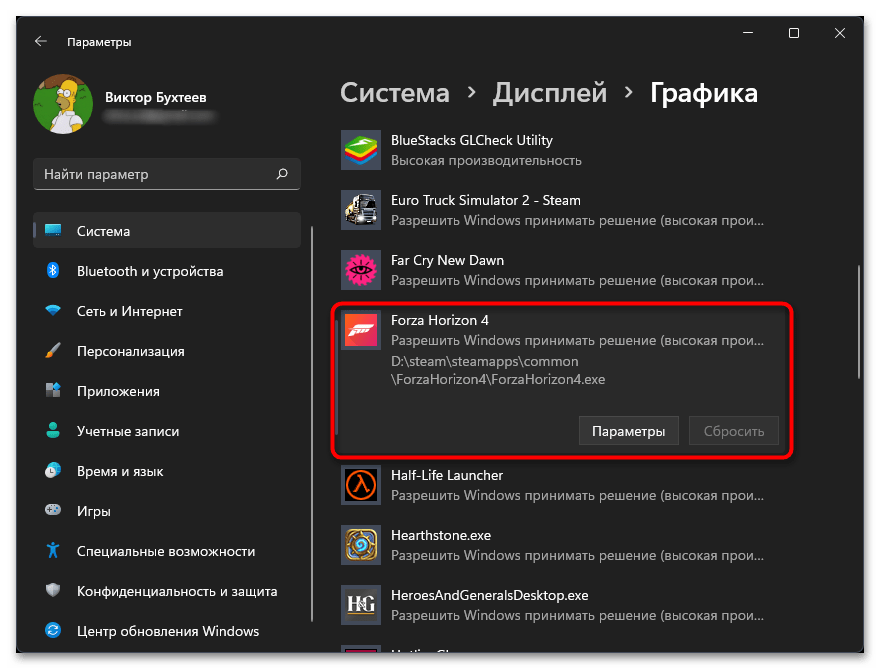Expand the Euro Truck Simulator 2 - Steam entry
880x669 pixels.
click(561, 210)
